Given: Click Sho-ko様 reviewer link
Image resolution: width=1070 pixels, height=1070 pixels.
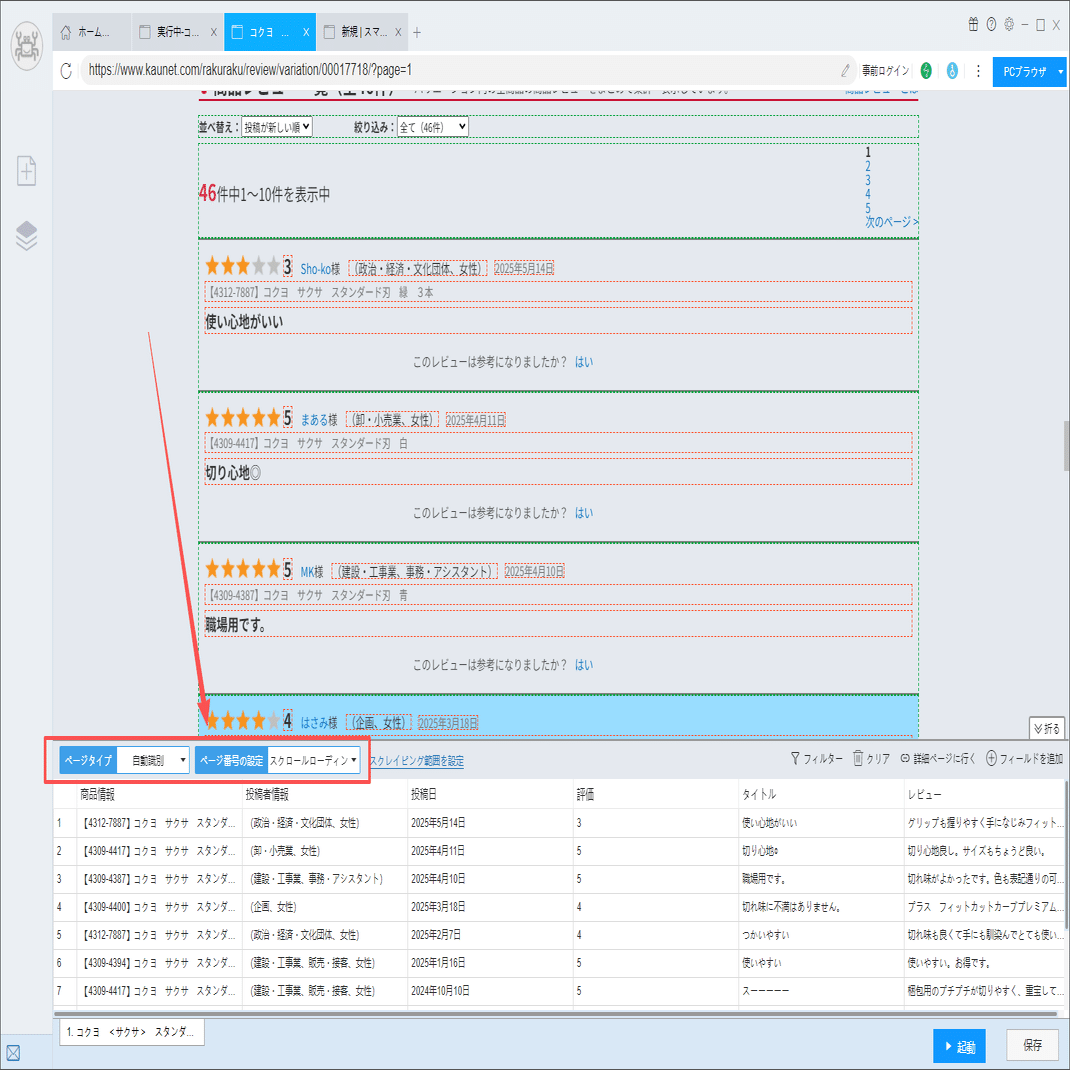Looking at the screenshot, I should [320, 269].
